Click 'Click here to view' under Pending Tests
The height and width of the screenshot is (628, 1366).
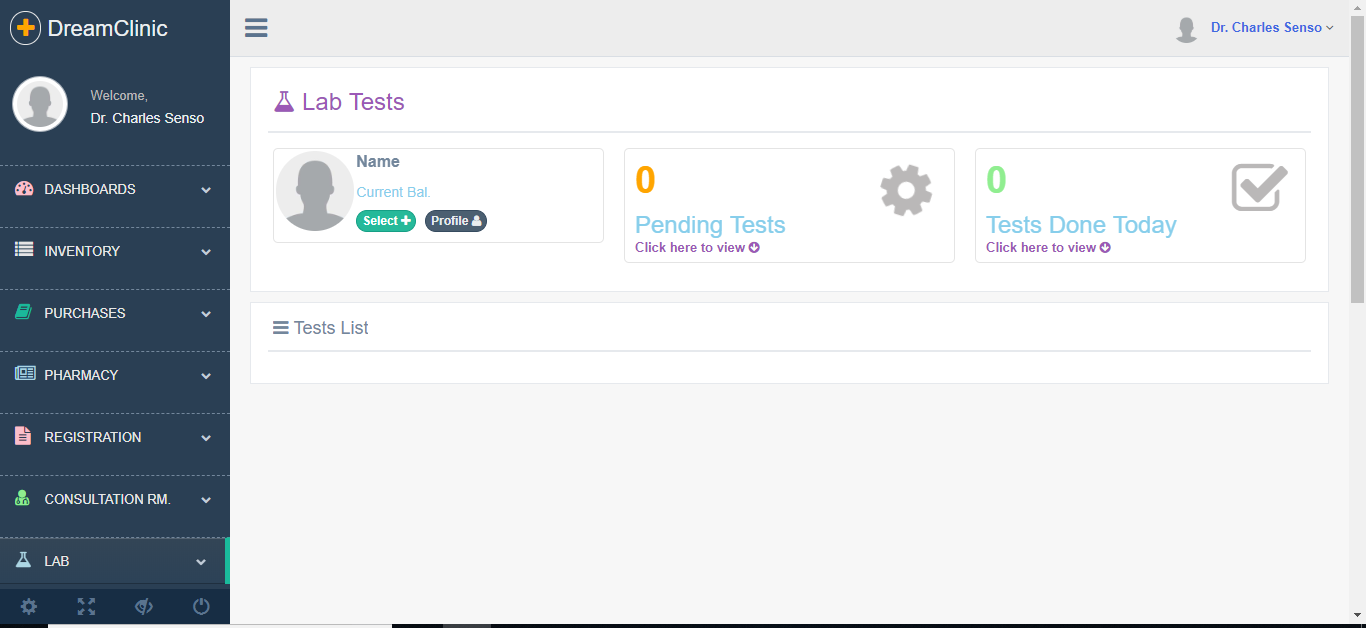[697, 248]
